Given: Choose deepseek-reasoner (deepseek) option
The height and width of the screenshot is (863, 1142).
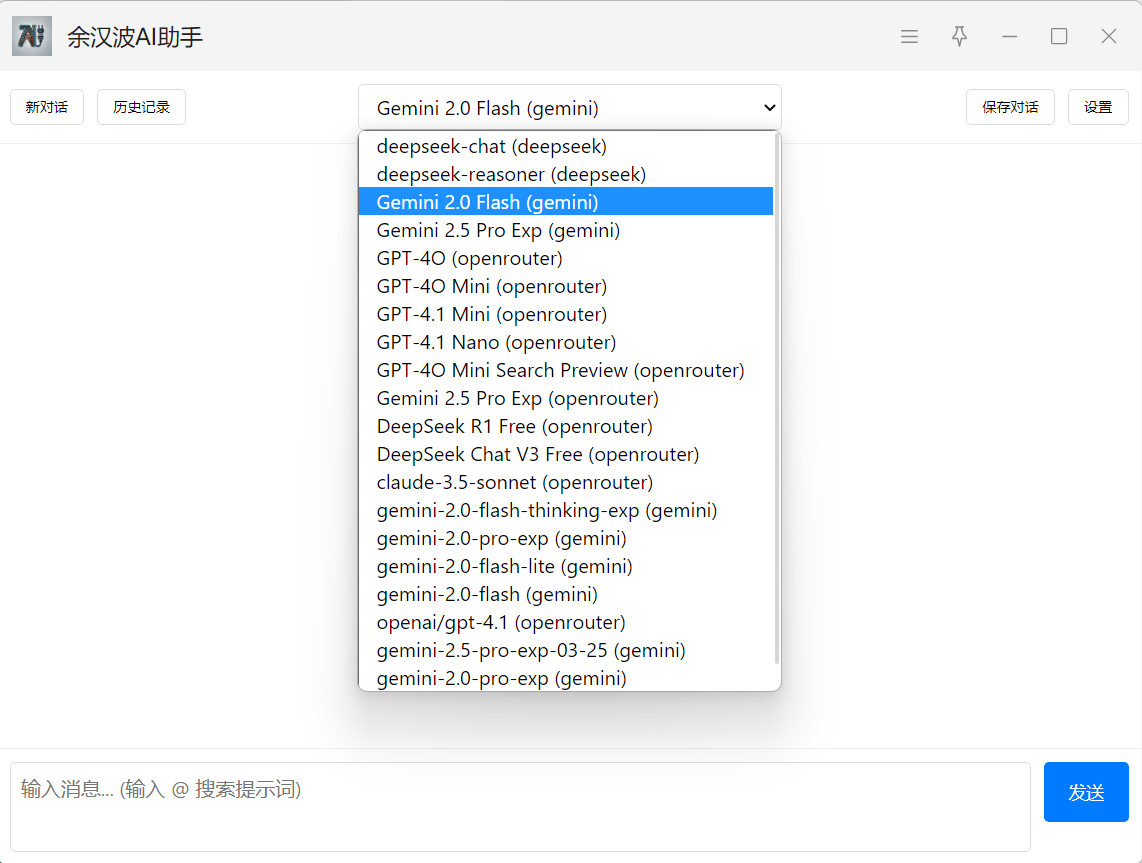Looking at the screenshot, I should (x=566, y=174).
